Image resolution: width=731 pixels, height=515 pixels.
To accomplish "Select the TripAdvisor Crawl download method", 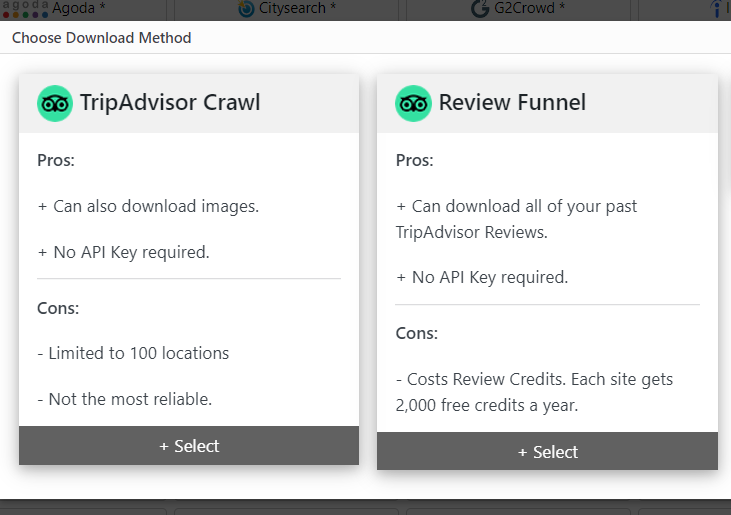I will [189, 446].
